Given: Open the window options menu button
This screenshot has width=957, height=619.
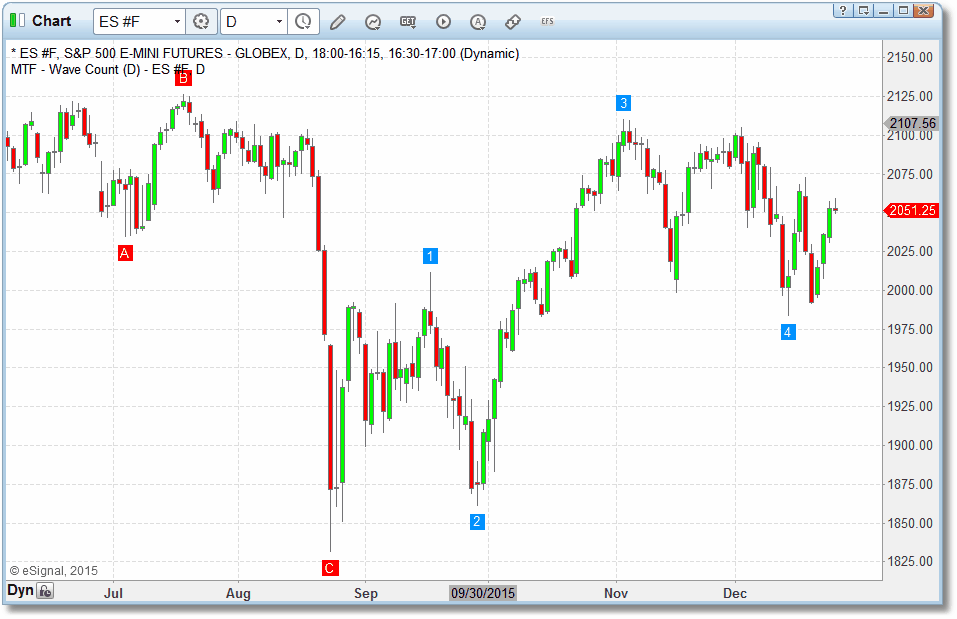Looking at the screenshot, I should pyautogui.click(x=863, y=10).
